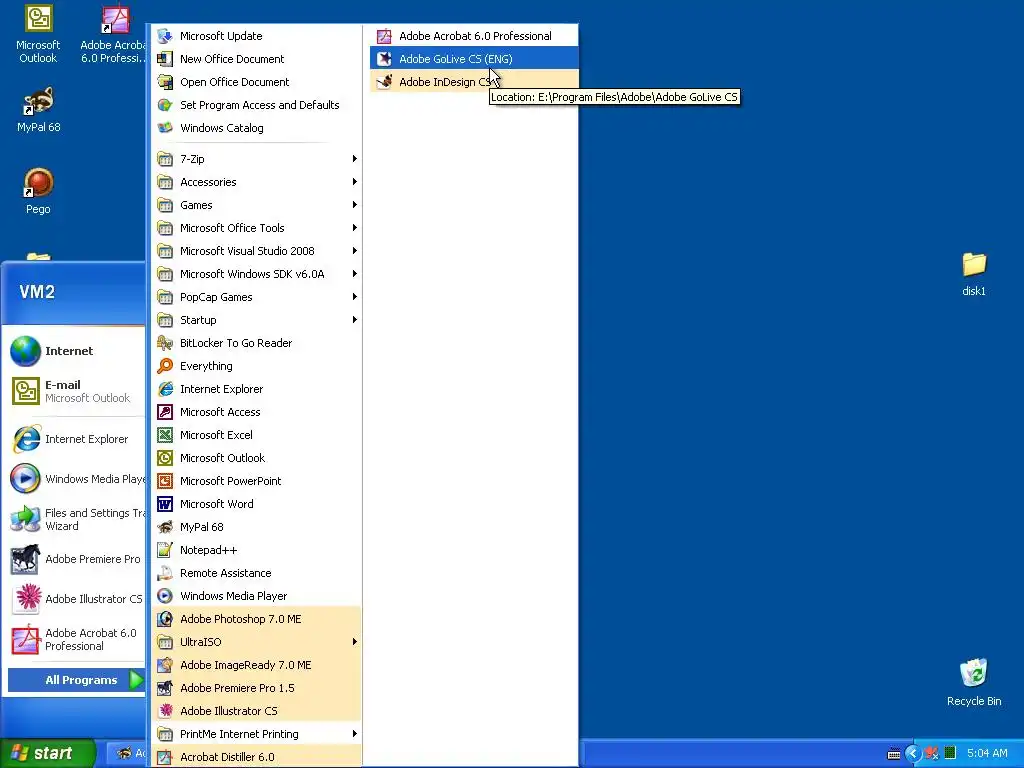Click the tray expand arrow button
This screenshot has height=768, width=1024.
point(913,754)
